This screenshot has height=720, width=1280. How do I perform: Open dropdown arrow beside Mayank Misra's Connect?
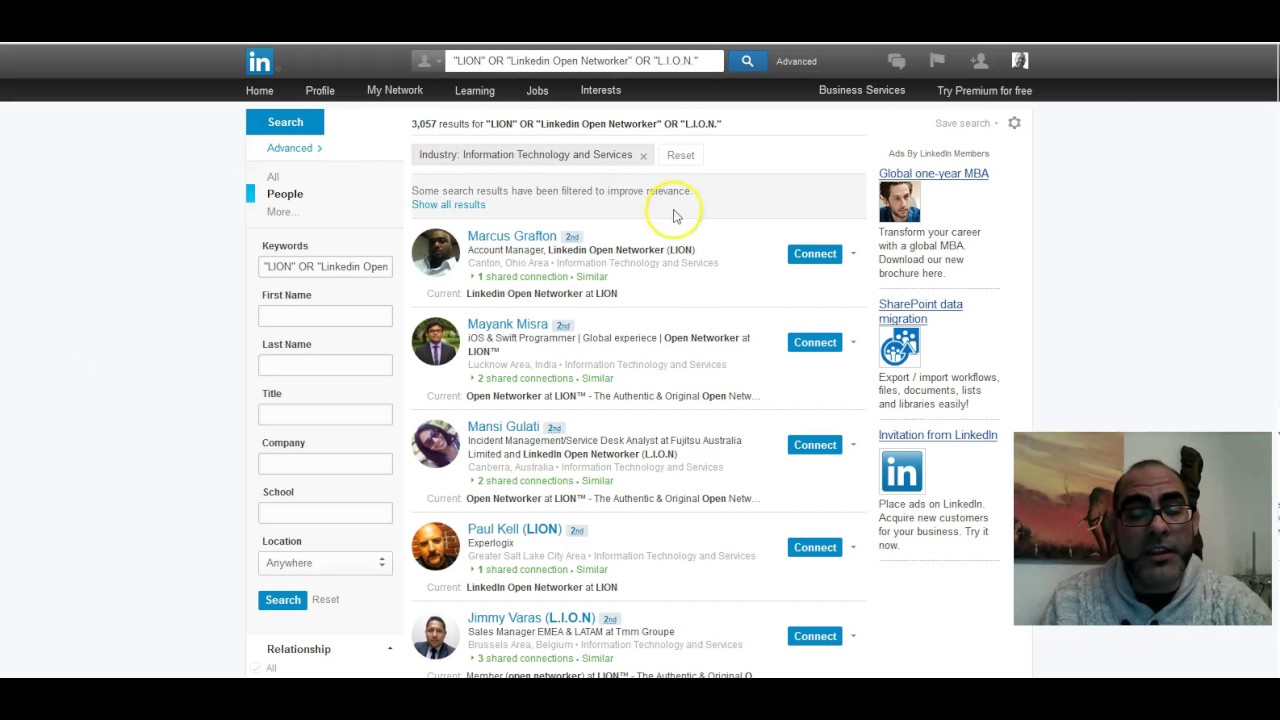(x=853, y=342)
